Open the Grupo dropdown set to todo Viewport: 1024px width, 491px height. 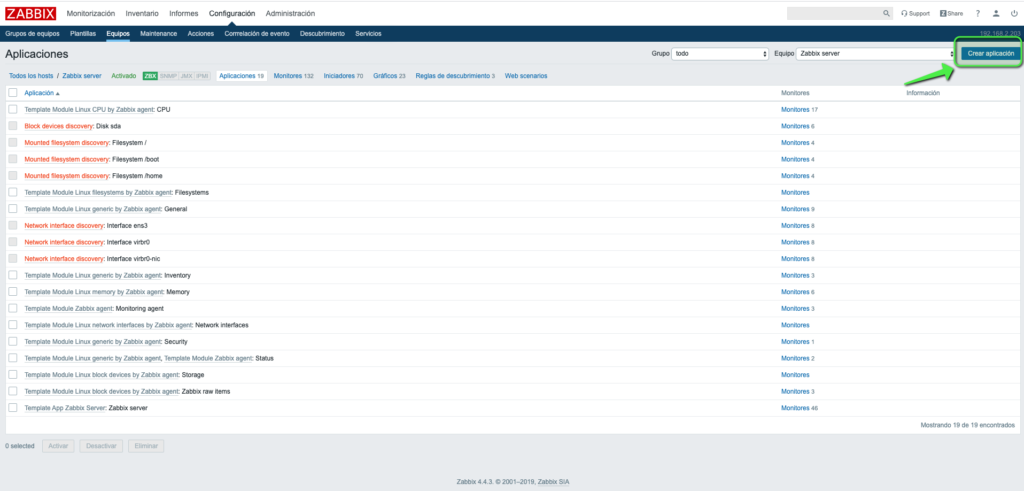[x=720, y=54]
